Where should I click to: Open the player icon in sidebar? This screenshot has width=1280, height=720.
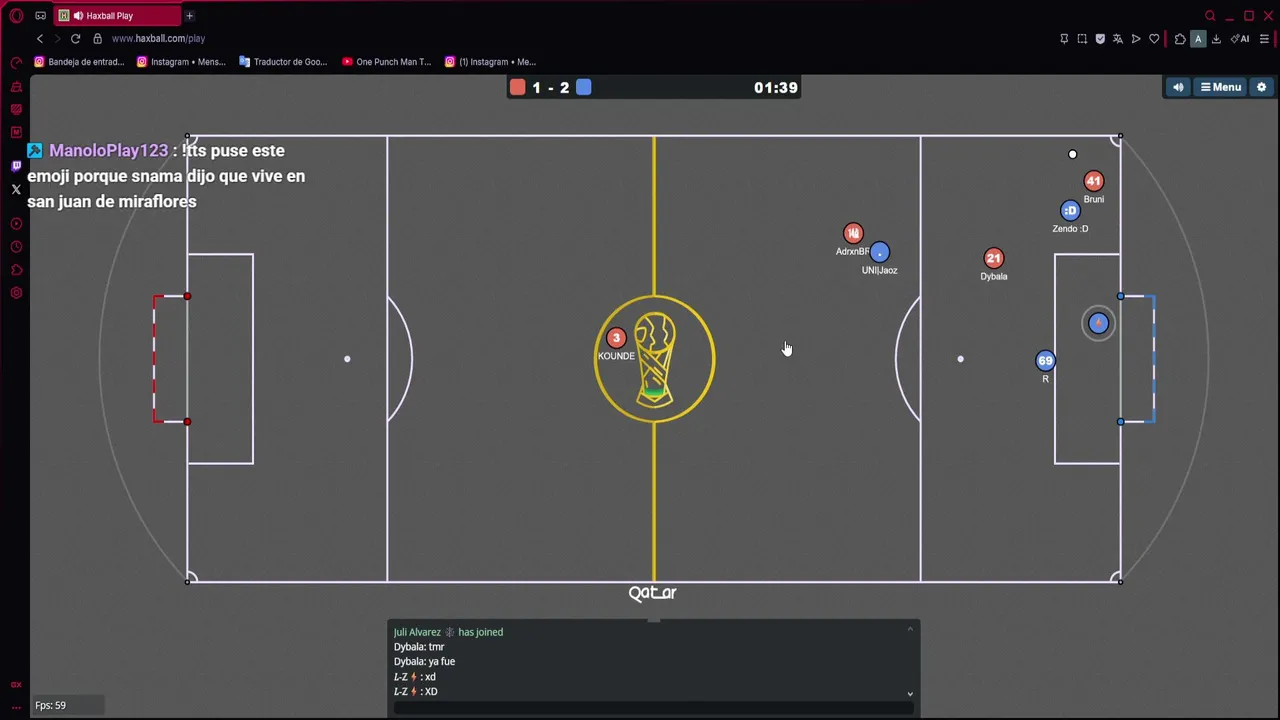(x=16, y=224)
